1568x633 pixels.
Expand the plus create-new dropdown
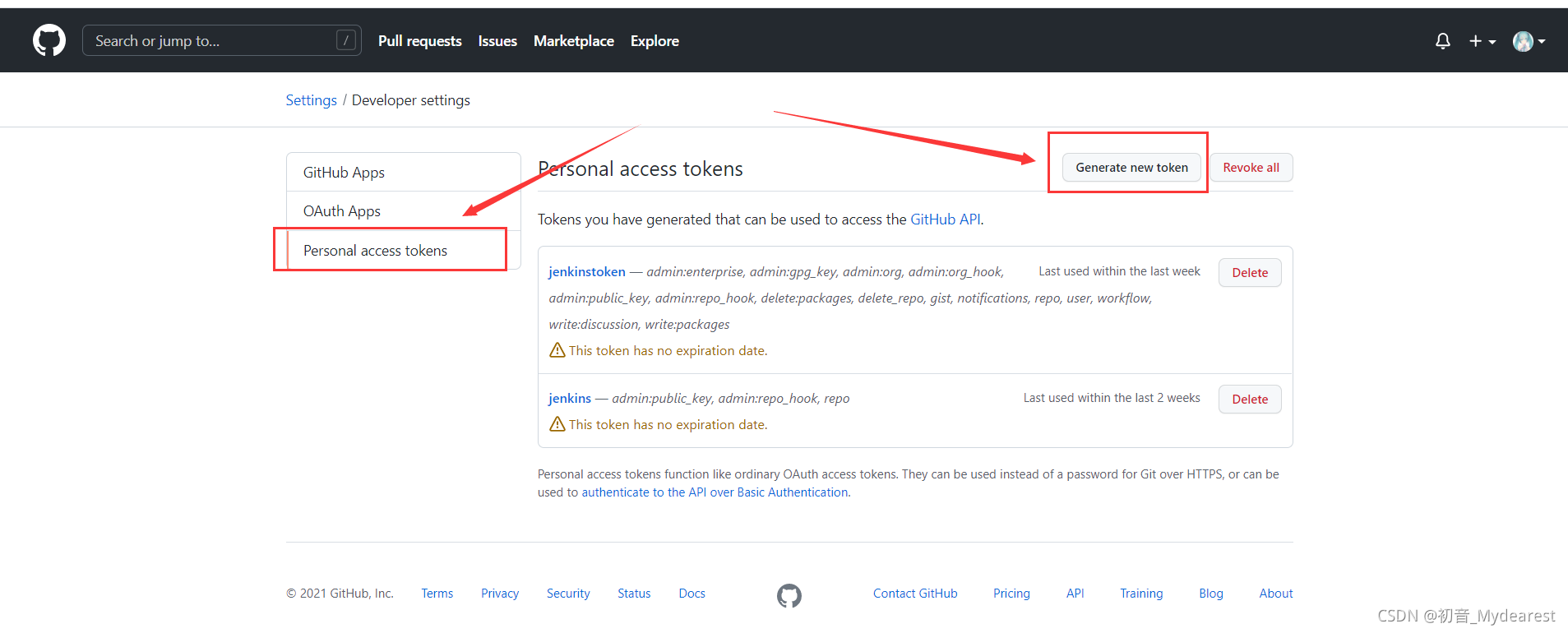click(x=1482, y=41)
